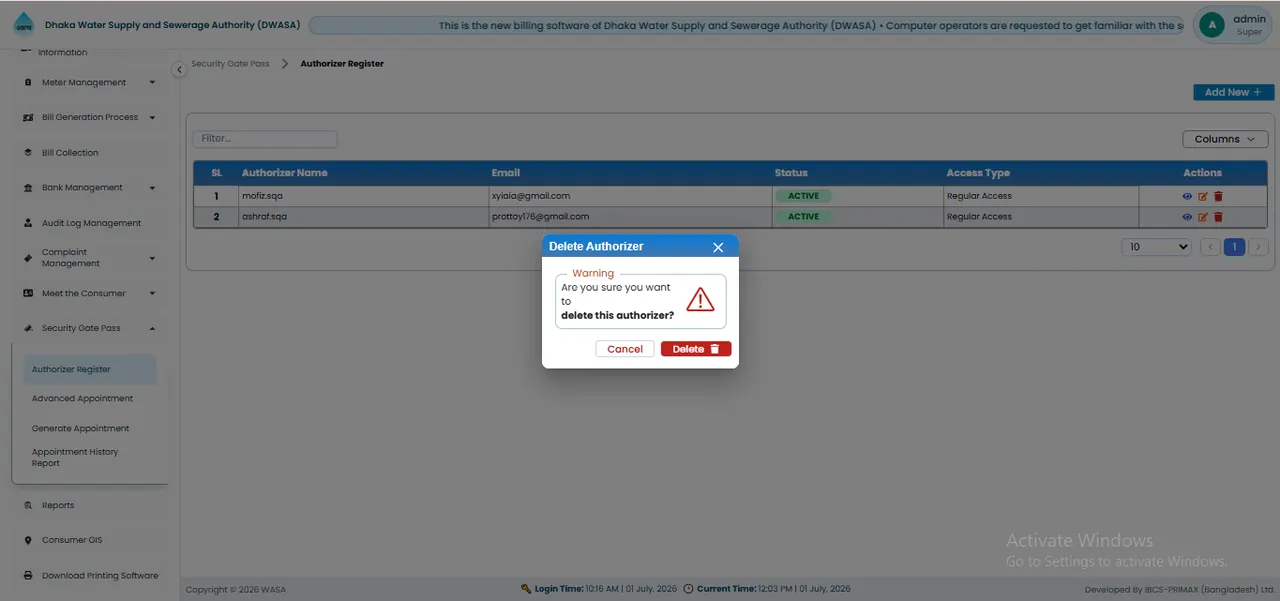The image size is (1280, 601).
Task: Edit the mofiz.sqa authorizer
Action: pos(1203,196)
